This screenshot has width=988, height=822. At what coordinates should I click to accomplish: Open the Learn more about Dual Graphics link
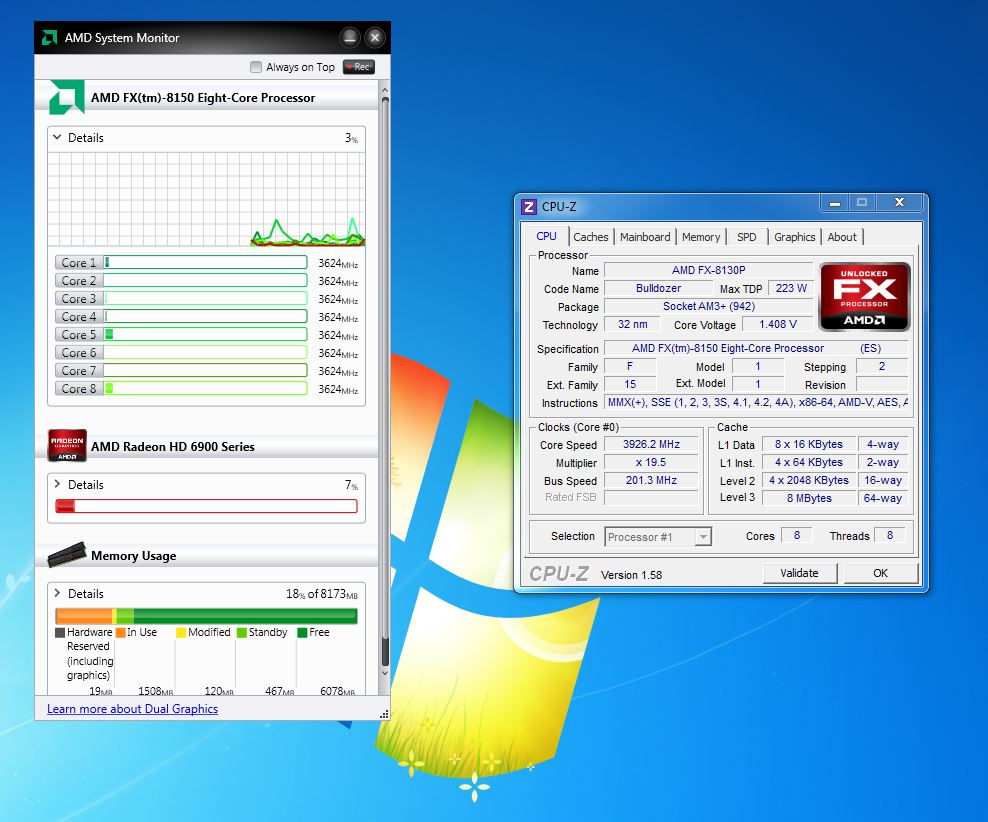pos(132,709)
